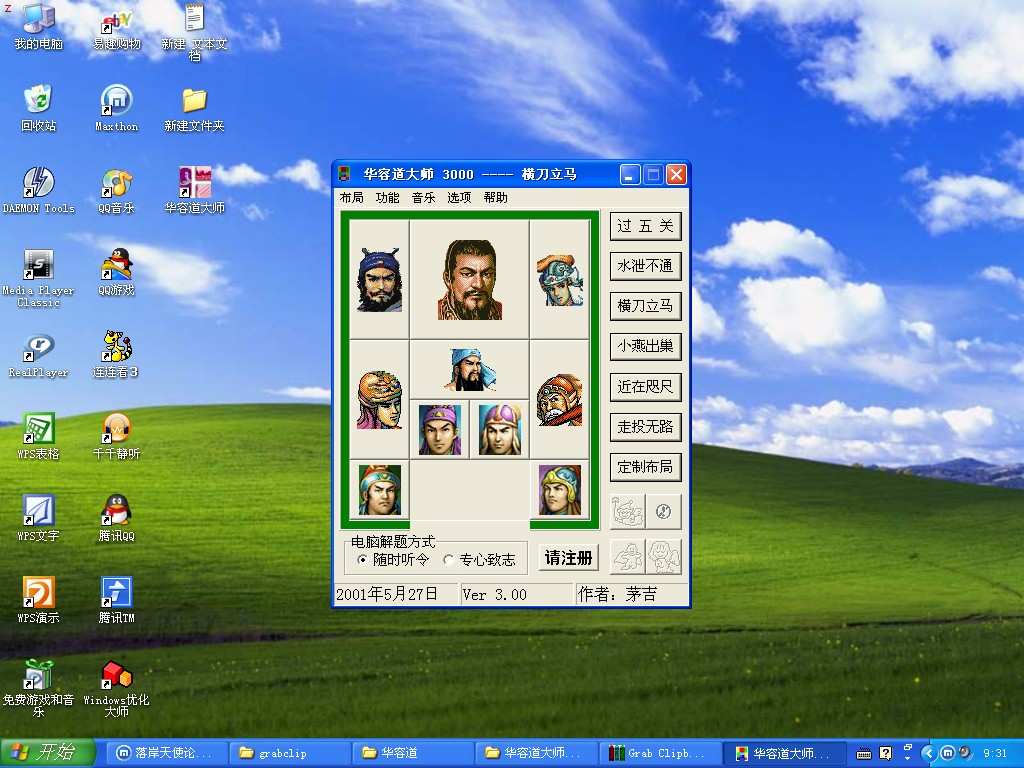1024x768 pixels.
Task: Launch the 腾讯TM shortcut
Action: 116,600
